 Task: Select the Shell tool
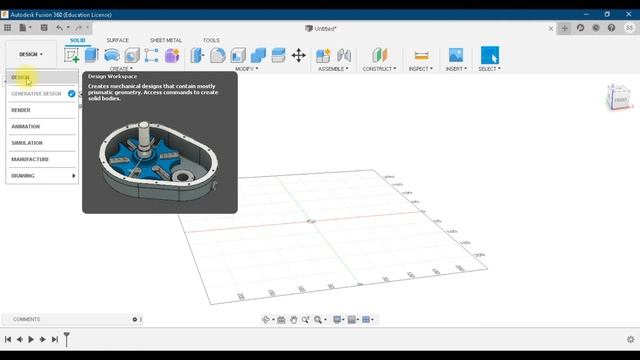click(238, 55)
